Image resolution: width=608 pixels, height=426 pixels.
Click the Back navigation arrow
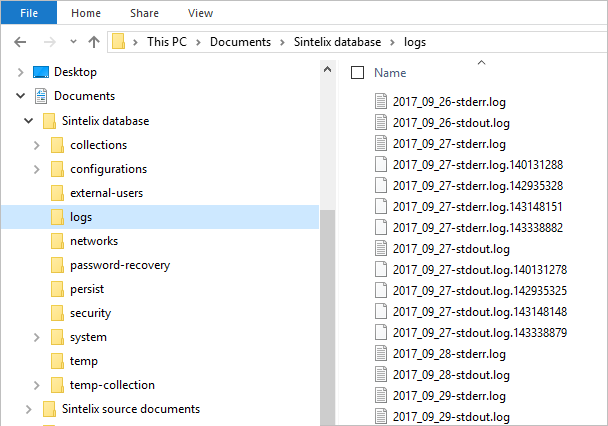pos(21,42)
